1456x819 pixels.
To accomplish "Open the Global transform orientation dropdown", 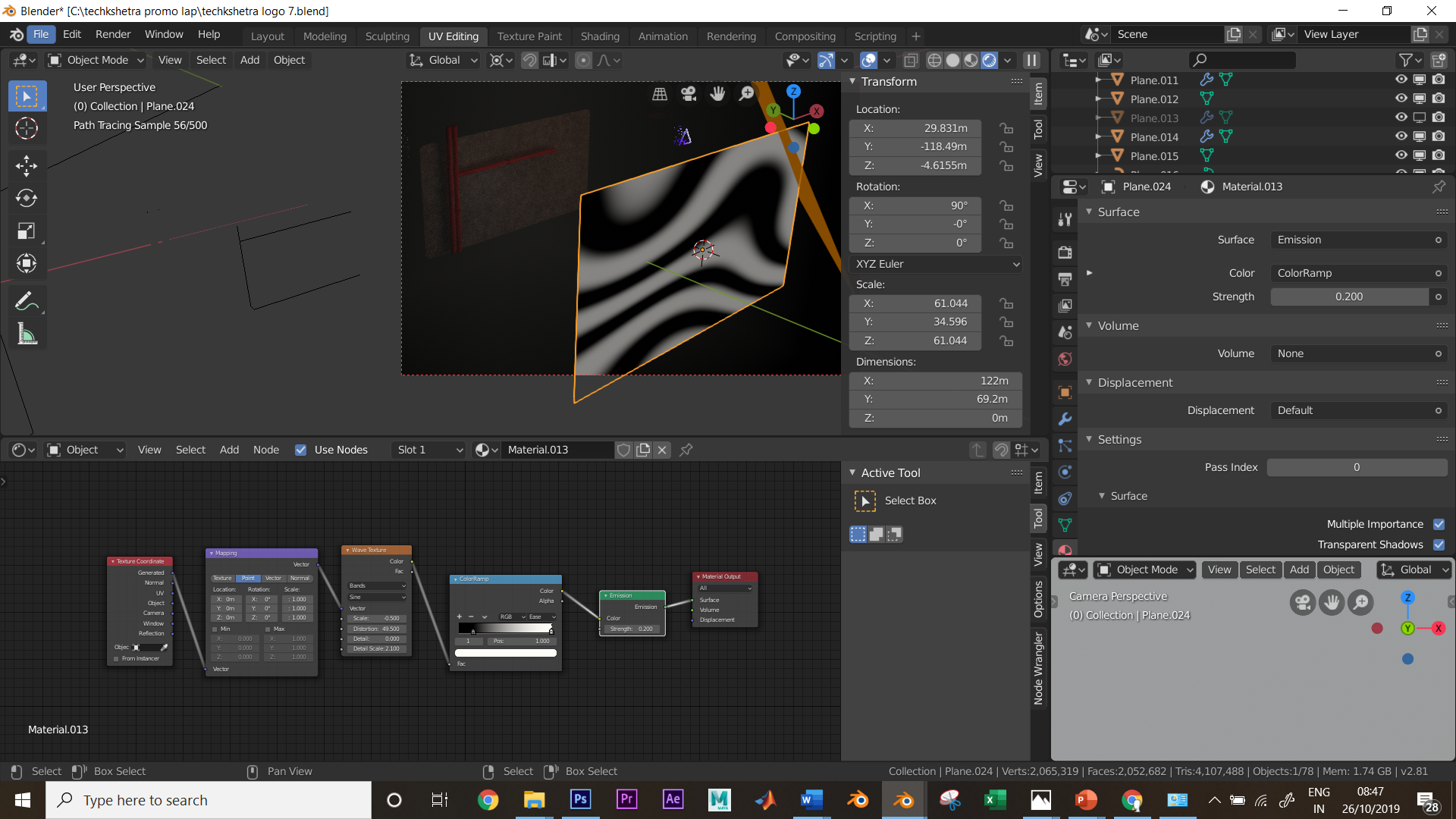I will (444, 60).
